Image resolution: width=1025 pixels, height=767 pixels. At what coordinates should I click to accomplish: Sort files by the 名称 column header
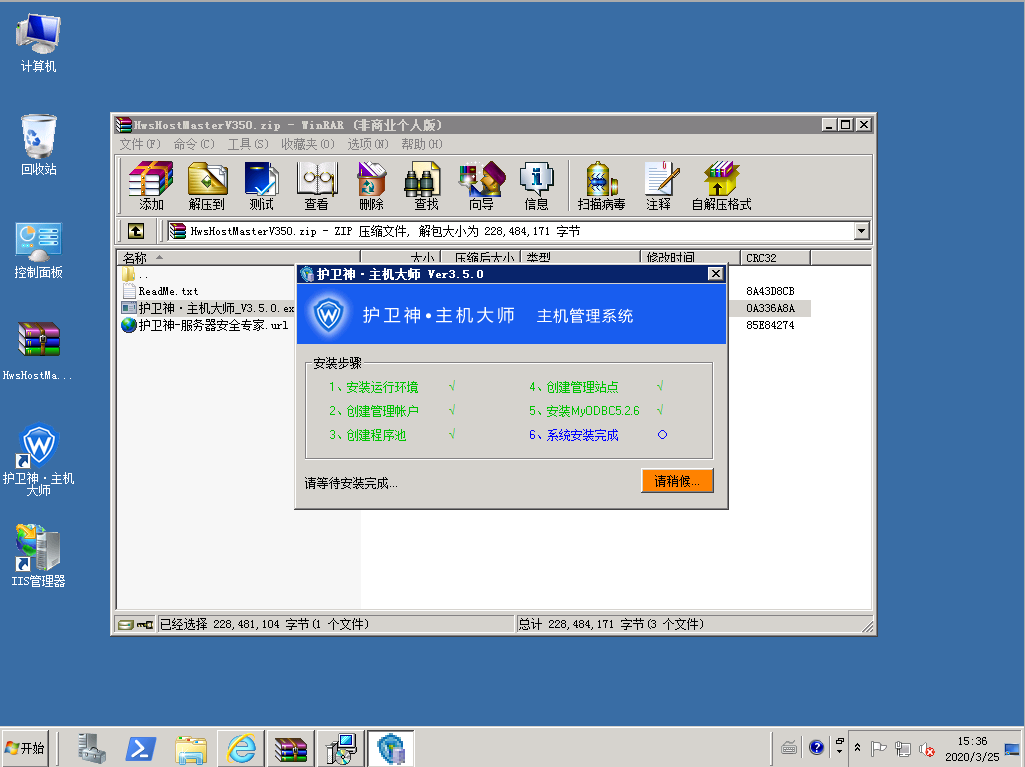[x=135, y=258]
